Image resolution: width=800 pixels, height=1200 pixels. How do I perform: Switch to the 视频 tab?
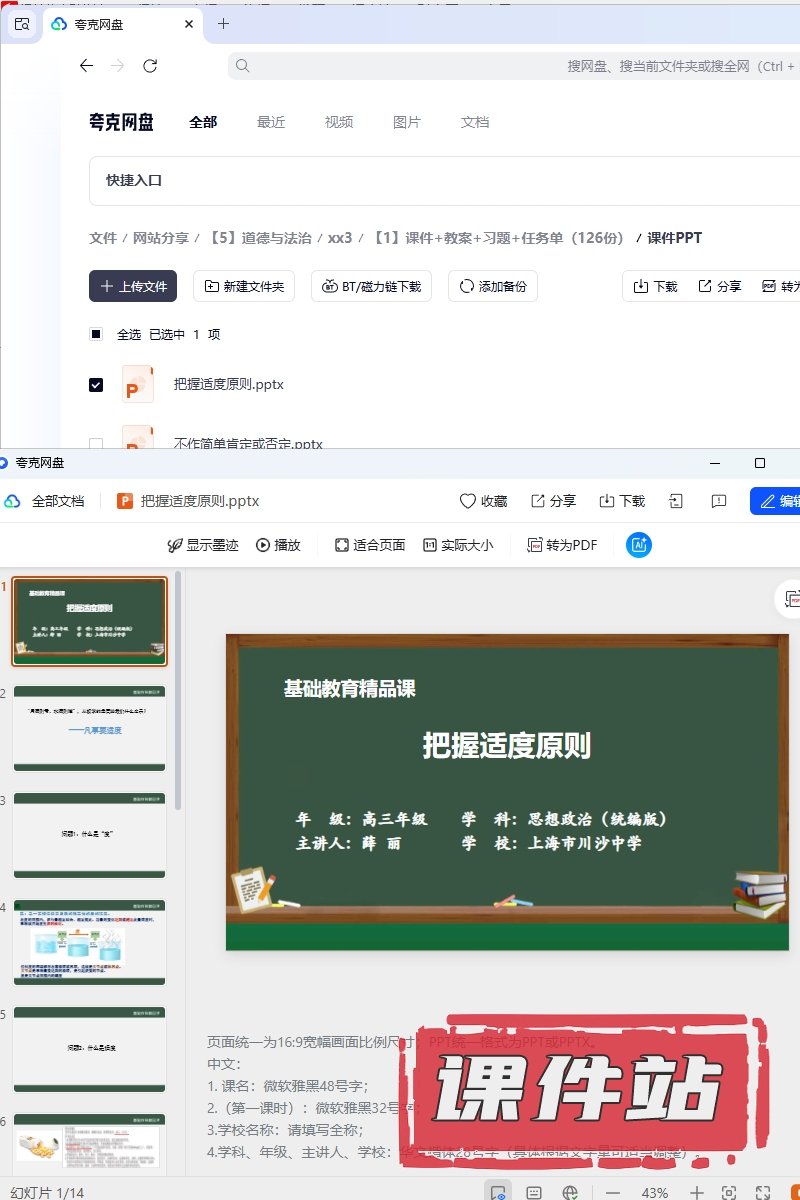coord(339,122)
